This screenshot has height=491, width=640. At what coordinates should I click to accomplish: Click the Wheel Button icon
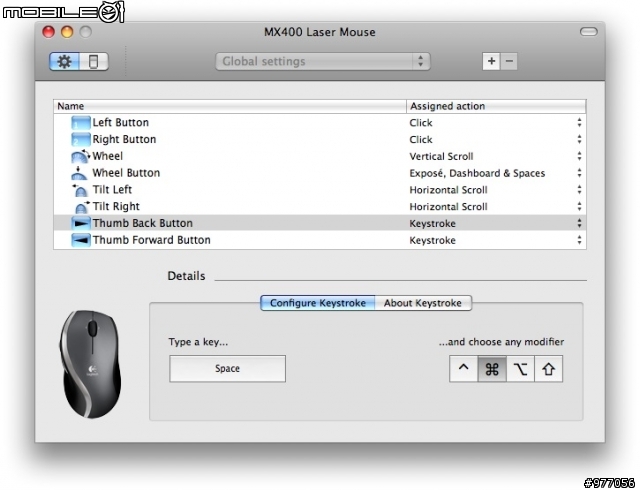point(79,173)
